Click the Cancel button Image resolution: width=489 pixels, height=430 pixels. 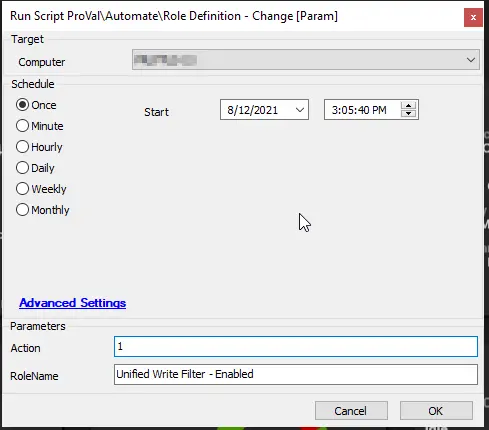(351, 411)
